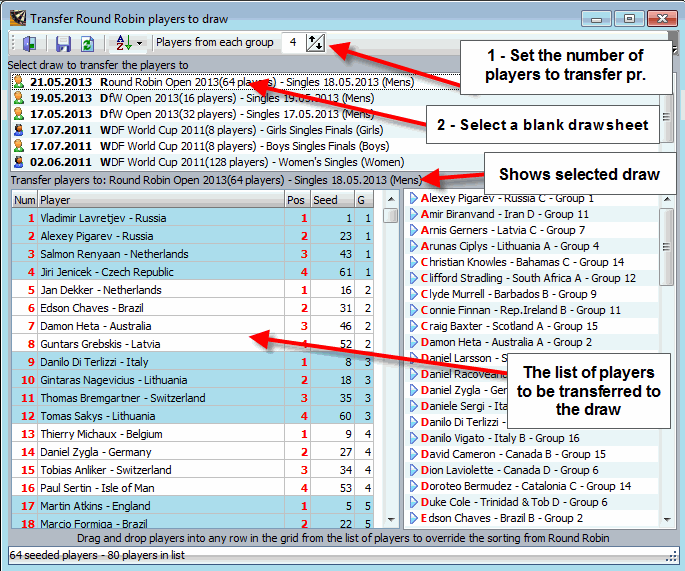This screenshot has width=685, height=571.
Task: Click the green refresh icon
Action: coord(87,44)
